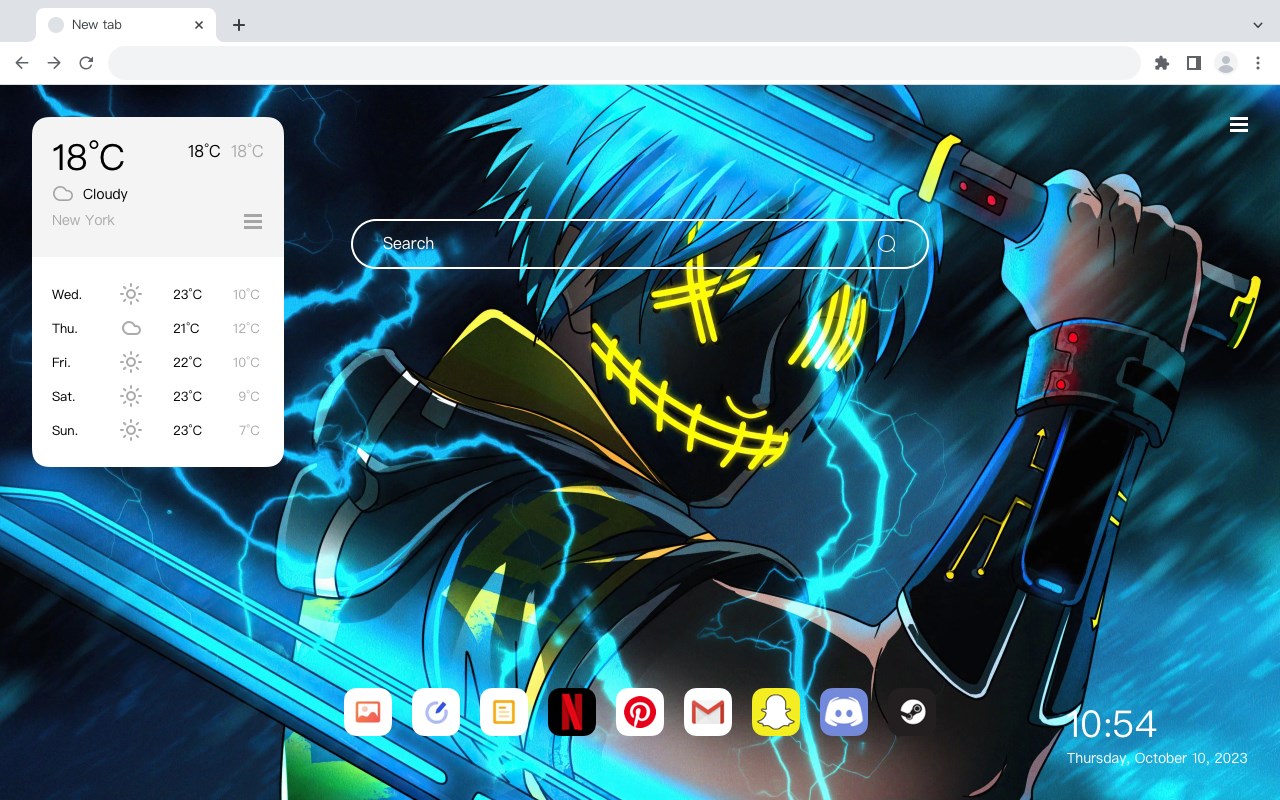Close the New tab tab
Image resolution: width=1280 pixels, height=800 pixels.
pyautogui.click(x=199, y=25)
